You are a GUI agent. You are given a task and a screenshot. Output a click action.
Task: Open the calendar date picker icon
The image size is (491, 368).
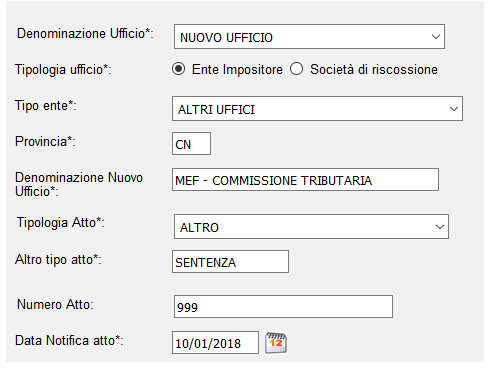[276, 343]
